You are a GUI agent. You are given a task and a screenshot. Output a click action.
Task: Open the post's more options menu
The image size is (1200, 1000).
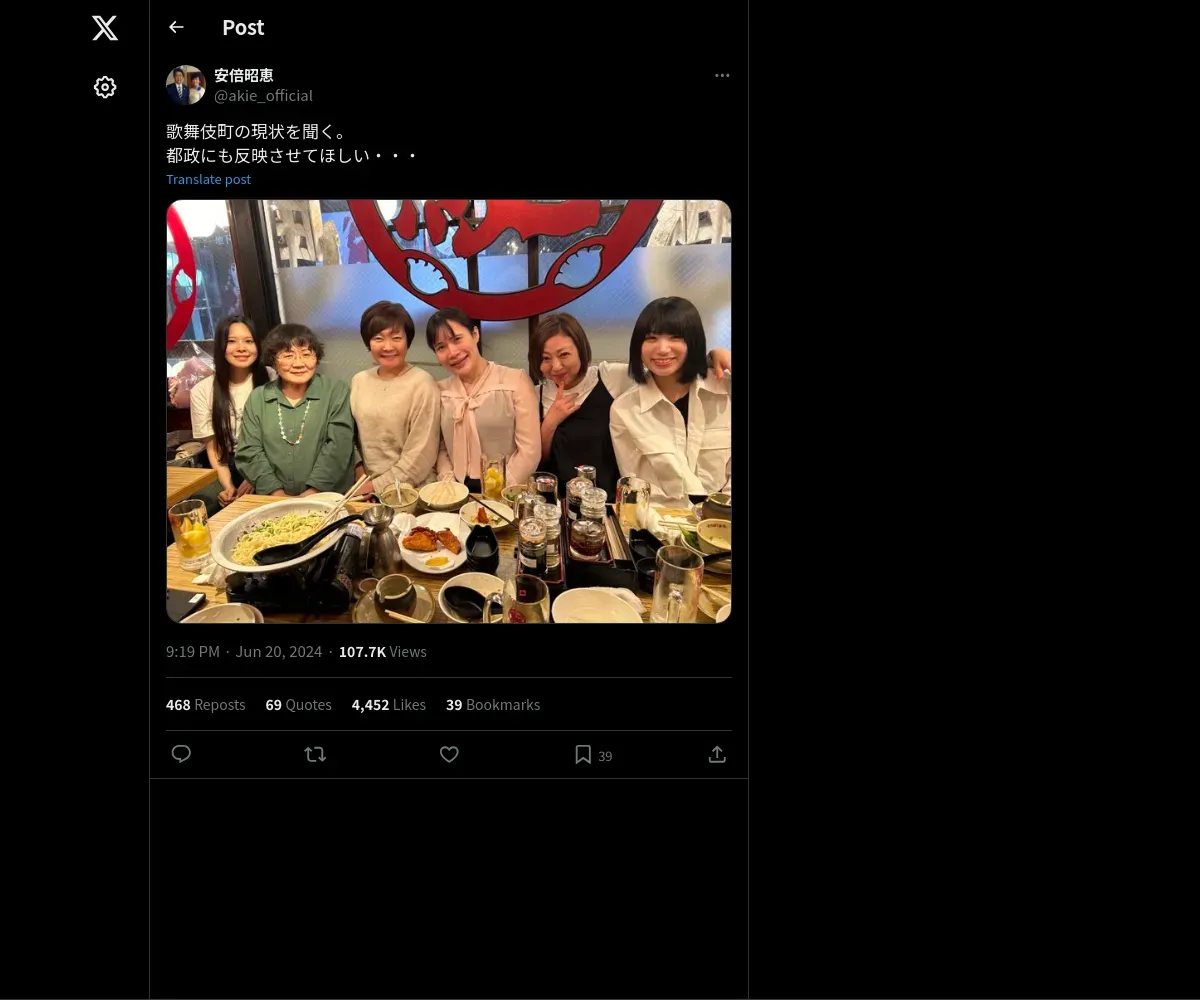click(x=722, y=75)
